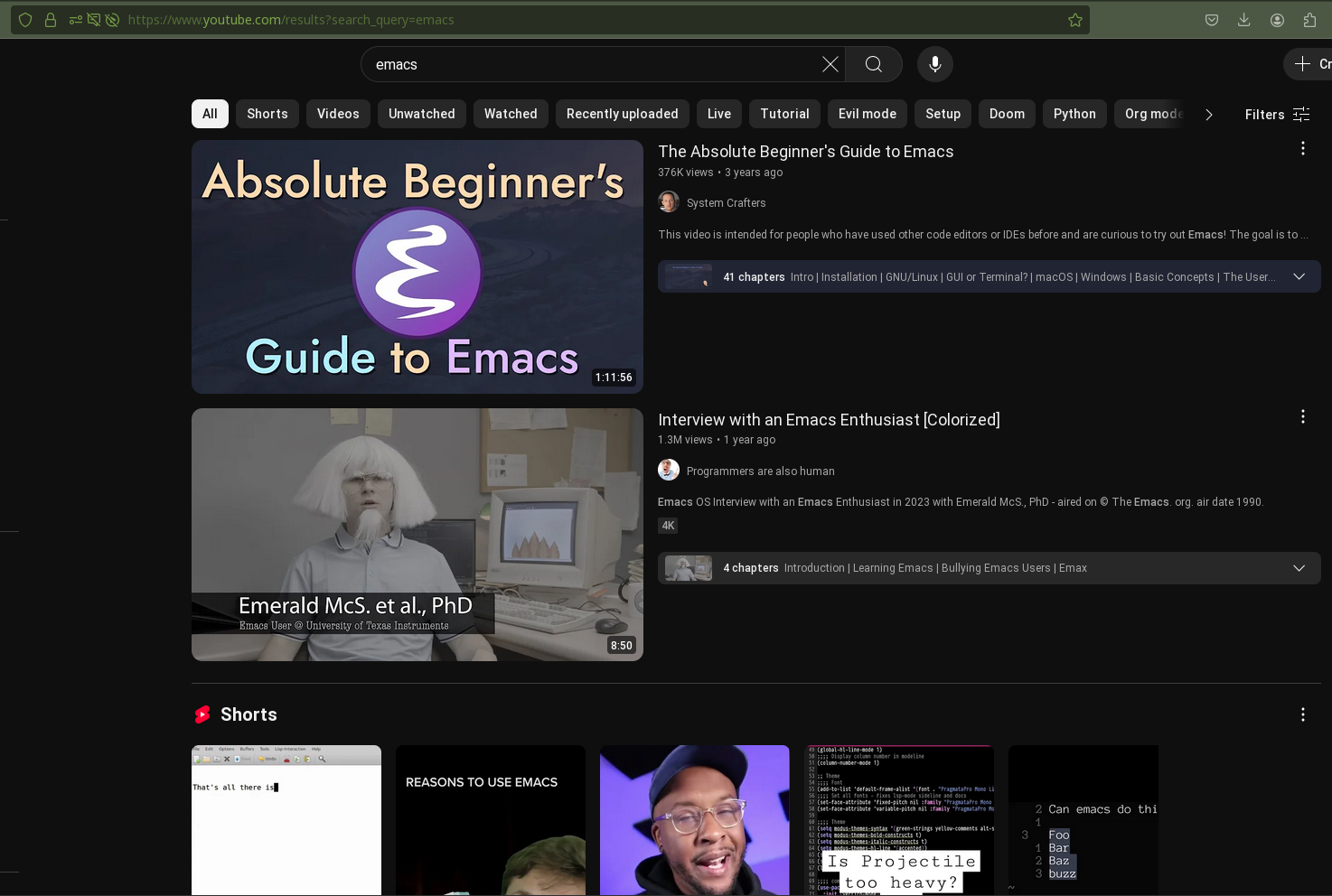The image size is (1332, 896).
Task: Switch to the Videos tab chip
Action: [338, 114]
